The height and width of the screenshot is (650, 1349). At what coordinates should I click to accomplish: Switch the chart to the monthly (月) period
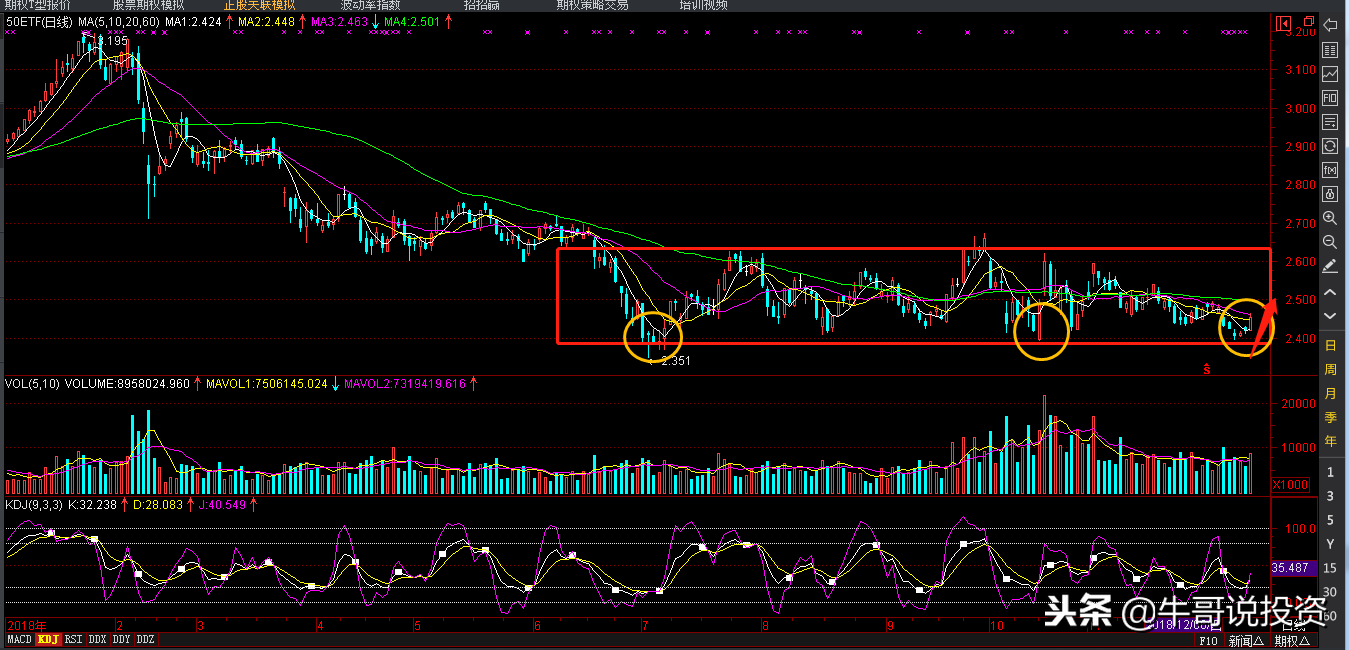pyautogui.click(x=1330, y=393)
